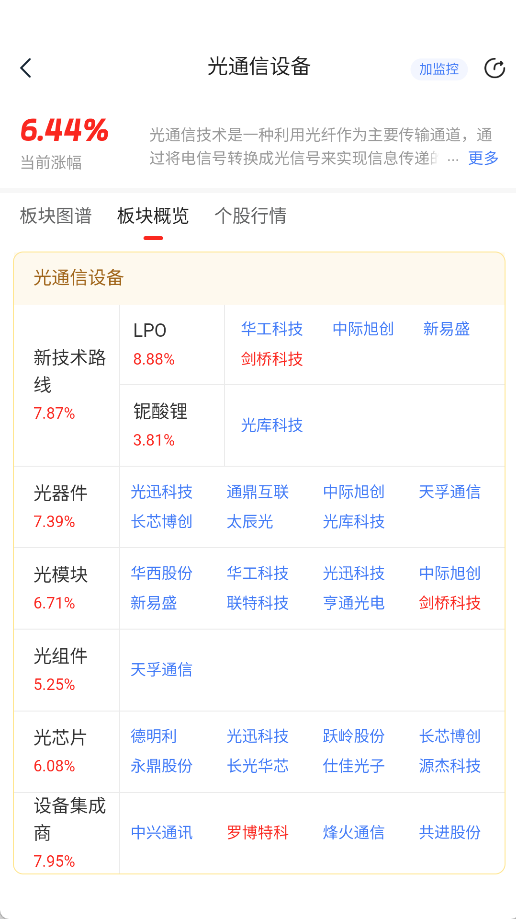Add the sector to monitoring with 加监控
The image size is (516, 919).
[439, 69]
